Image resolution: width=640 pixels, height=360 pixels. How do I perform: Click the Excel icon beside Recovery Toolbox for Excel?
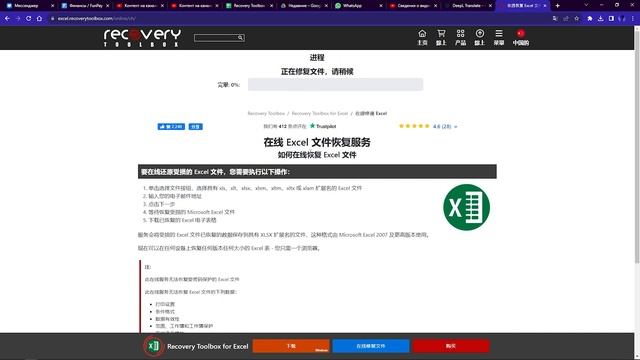pyautogui.click(x=153, y=346)
